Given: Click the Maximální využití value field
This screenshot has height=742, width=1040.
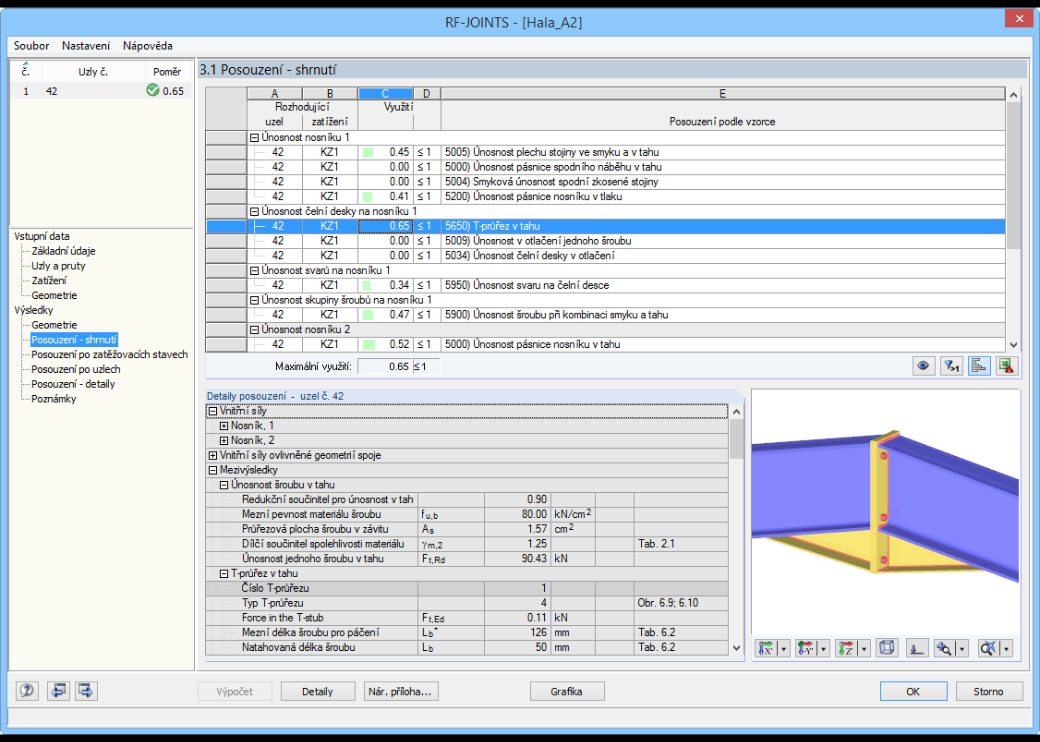Looking at the screenshot, I should click(385, 367).
